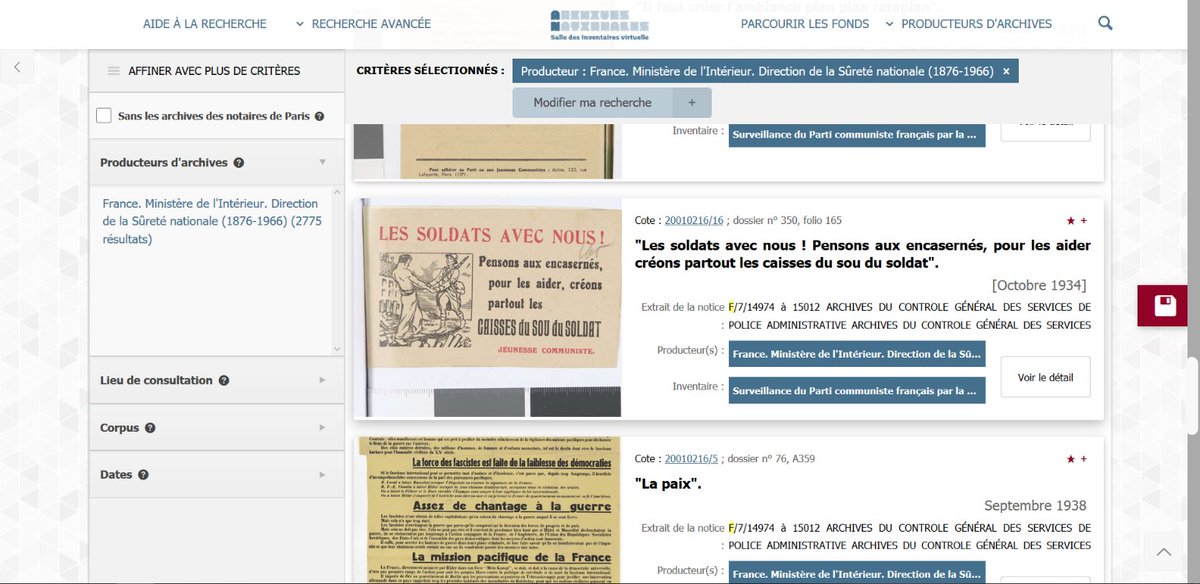The image size is (1200, 584).
Task: Enable the Sans les archives des notaires de Paris checkbox
Action: coord(103,114)
